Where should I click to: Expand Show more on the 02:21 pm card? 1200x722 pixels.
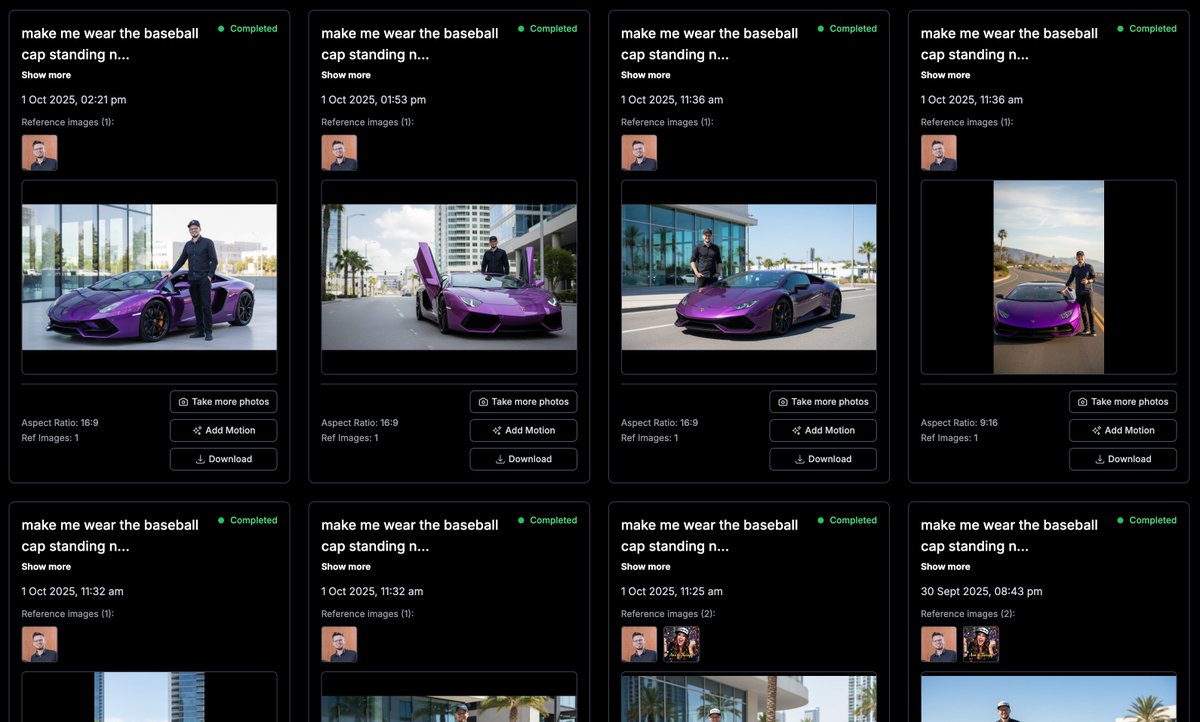pyautogui.click(x=46, y=75)
